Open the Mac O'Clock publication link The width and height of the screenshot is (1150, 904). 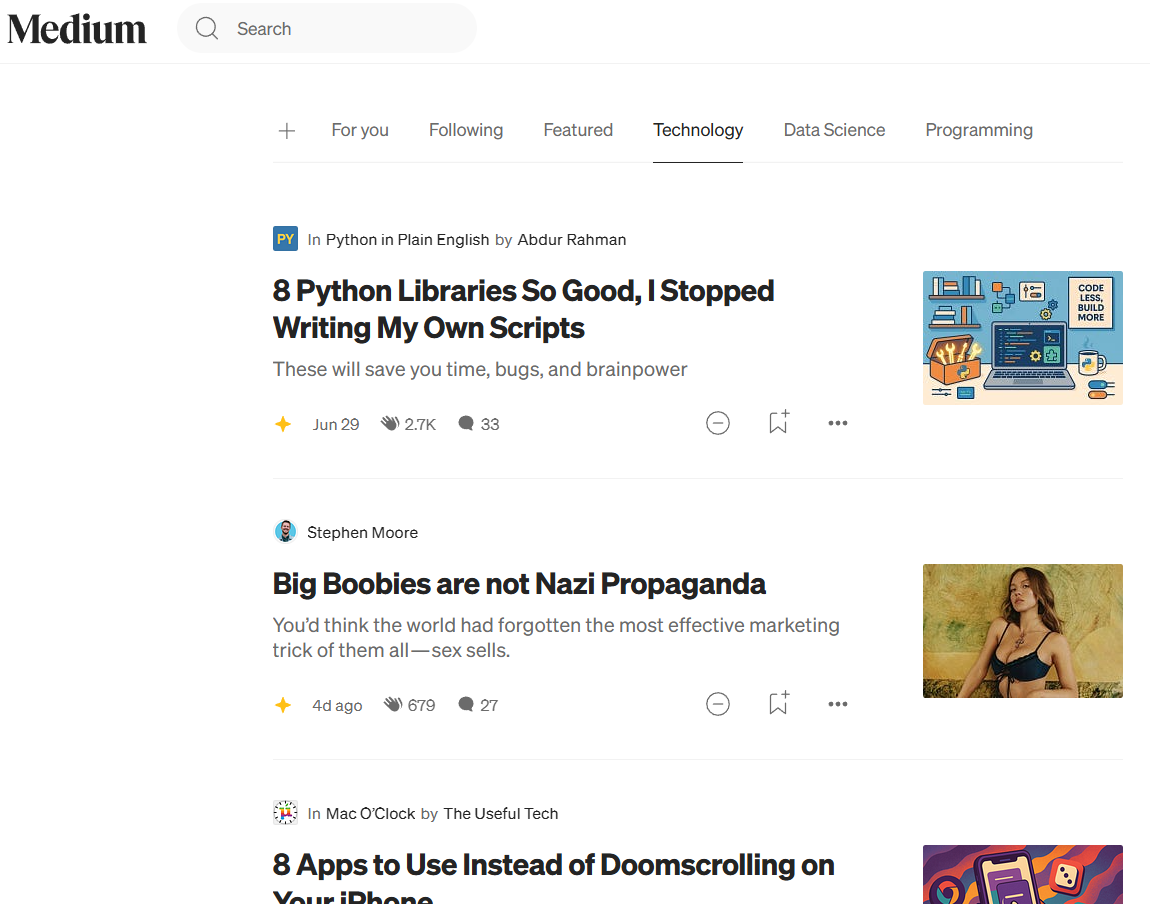pyautogui.click(x=370, y=814)
